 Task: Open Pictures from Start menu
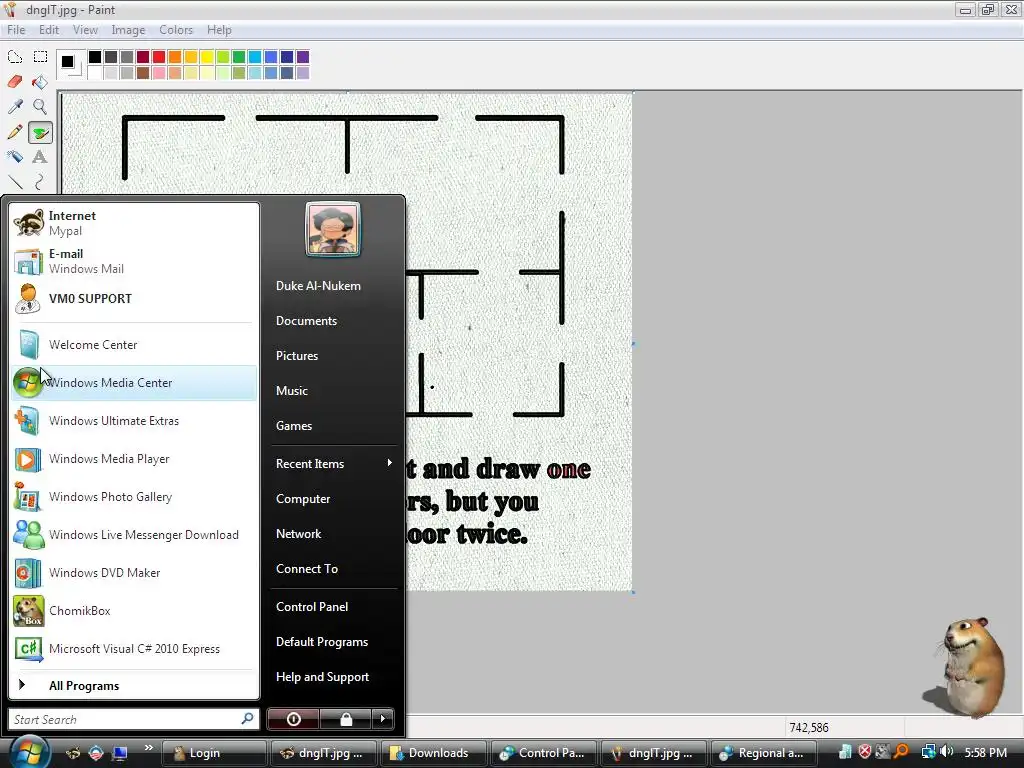334,356
